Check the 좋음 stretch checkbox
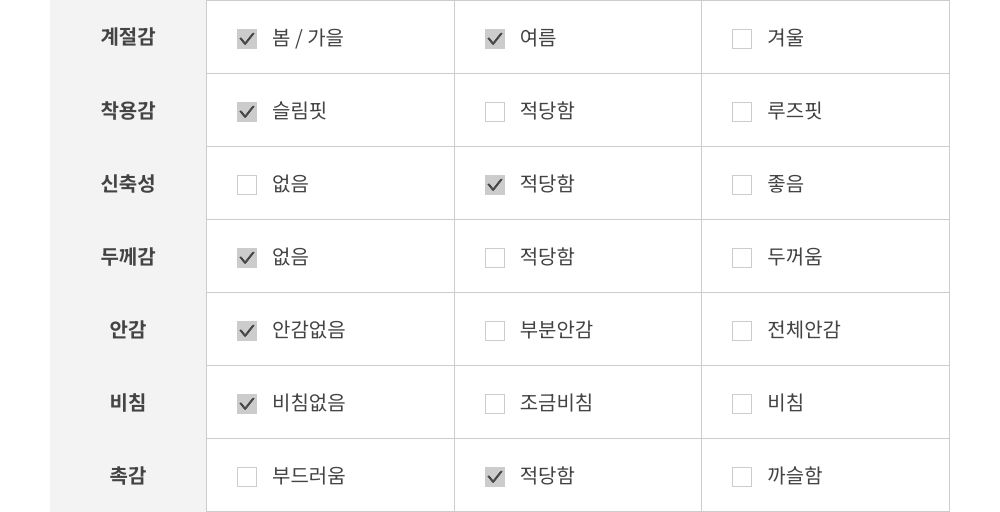The width and height of the screenshot is (1000, 512). pyautogui.click(x=742, y=185)
